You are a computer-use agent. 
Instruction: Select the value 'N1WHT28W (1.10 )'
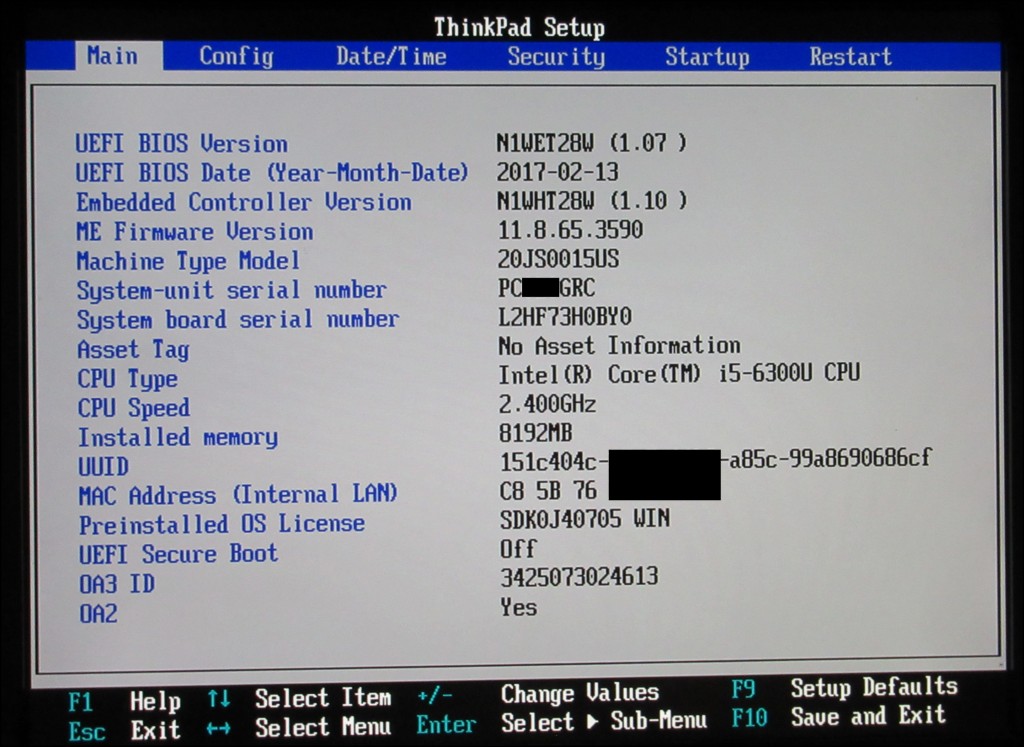pyautogui.click(x=592, y=200)
